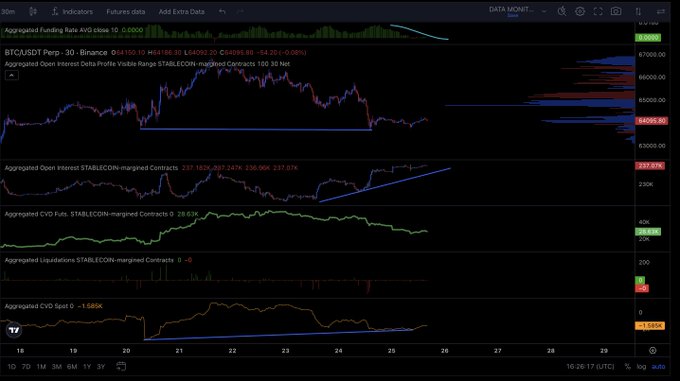
Task: Set range to 3Y
Action: (x=101, y=367)
